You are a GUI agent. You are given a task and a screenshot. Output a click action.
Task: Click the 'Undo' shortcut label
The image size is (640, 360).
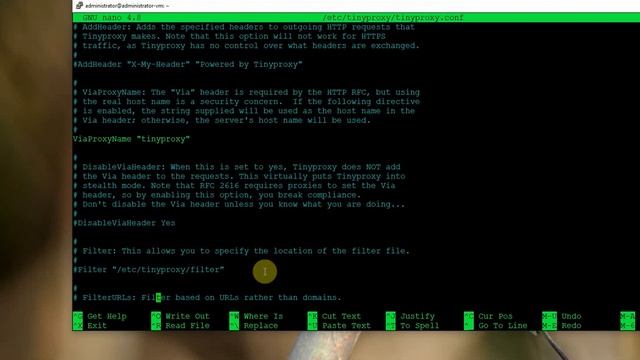click(x=571, y=316)
